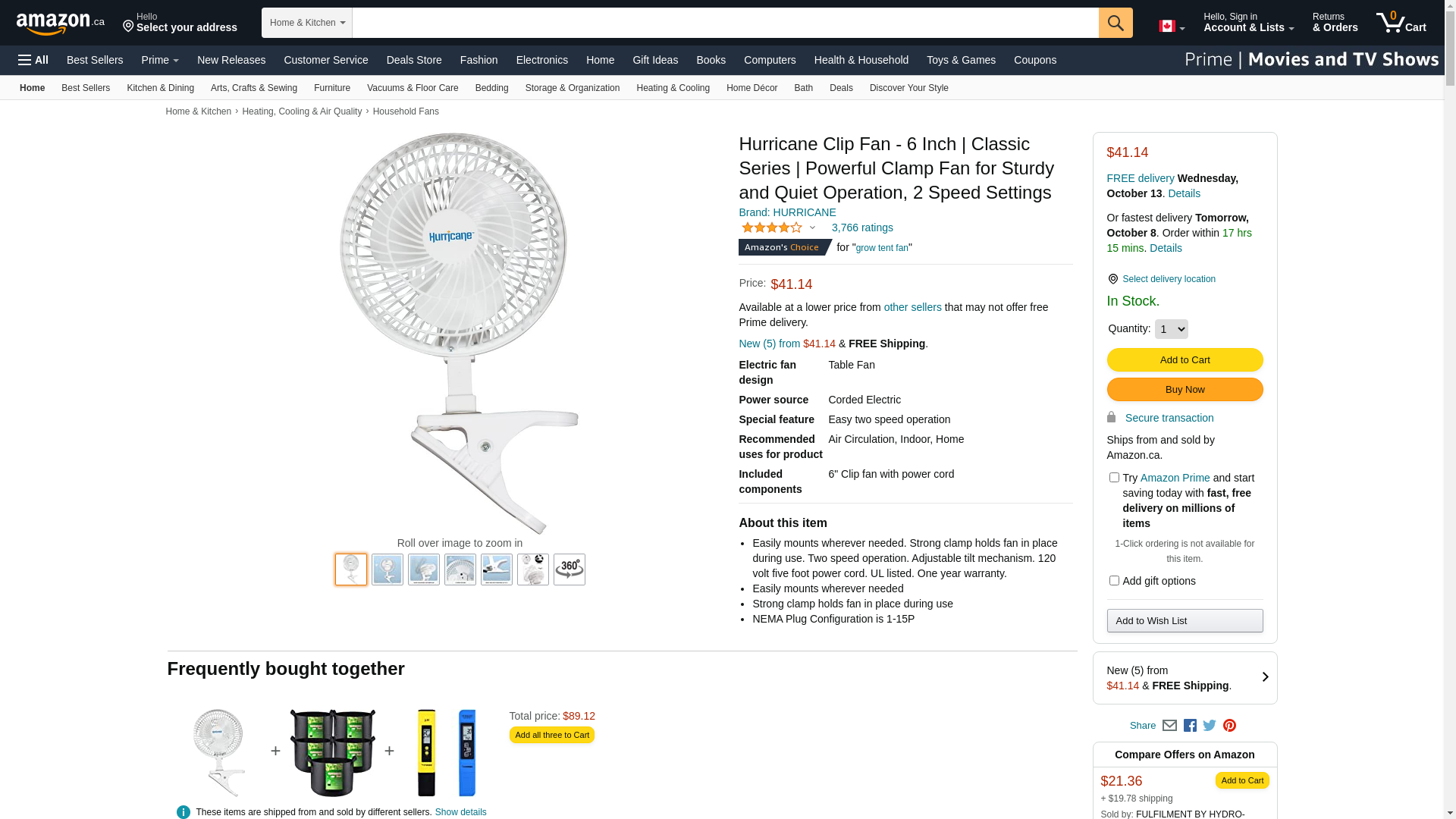Screen dimensions: 1456x819
Task: Click the Add to Cart button
Action: click(1185, 360)
